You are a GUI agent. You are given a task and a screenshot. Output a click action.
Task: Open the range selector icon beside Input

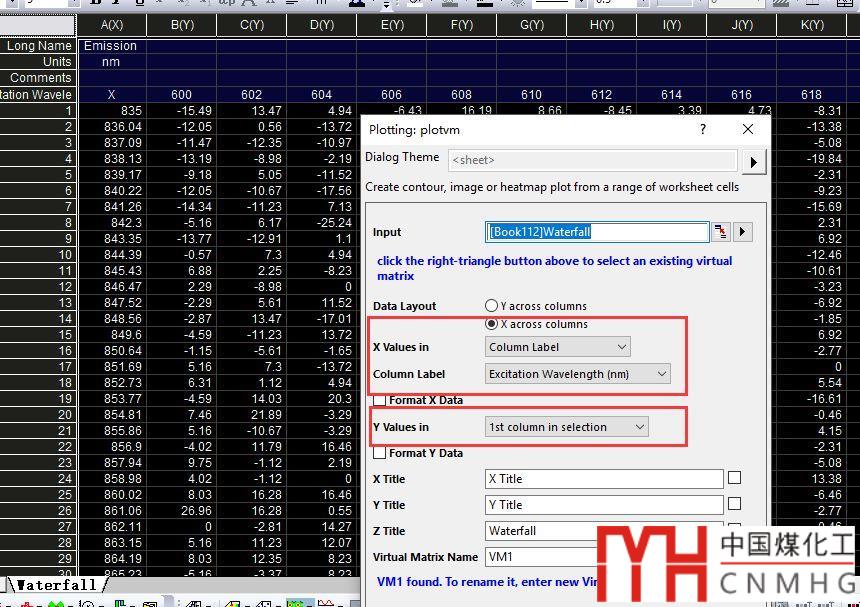tap(720, 232)
